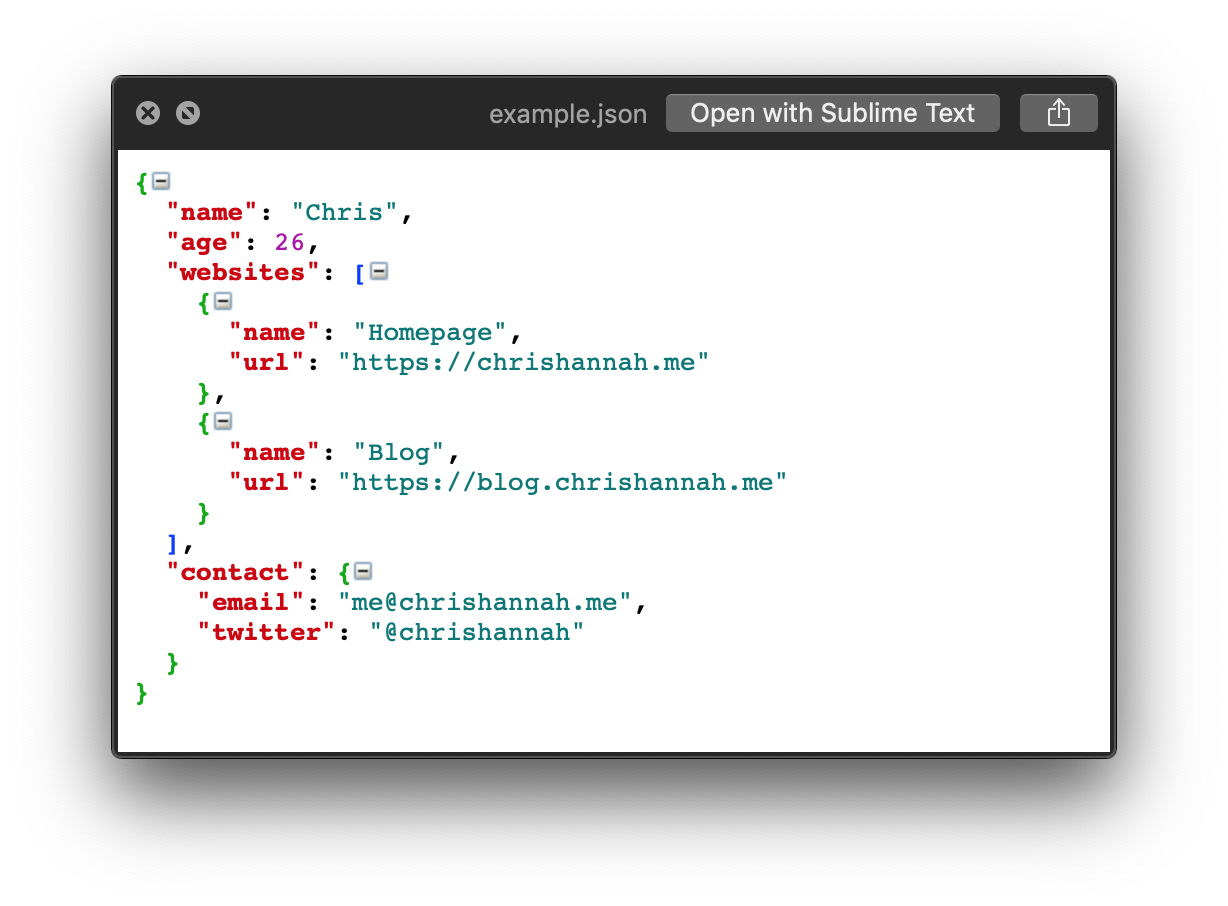Click the "Blog" name value
Viewport: 1228px width, 906px height.
[x=399, y=452]
